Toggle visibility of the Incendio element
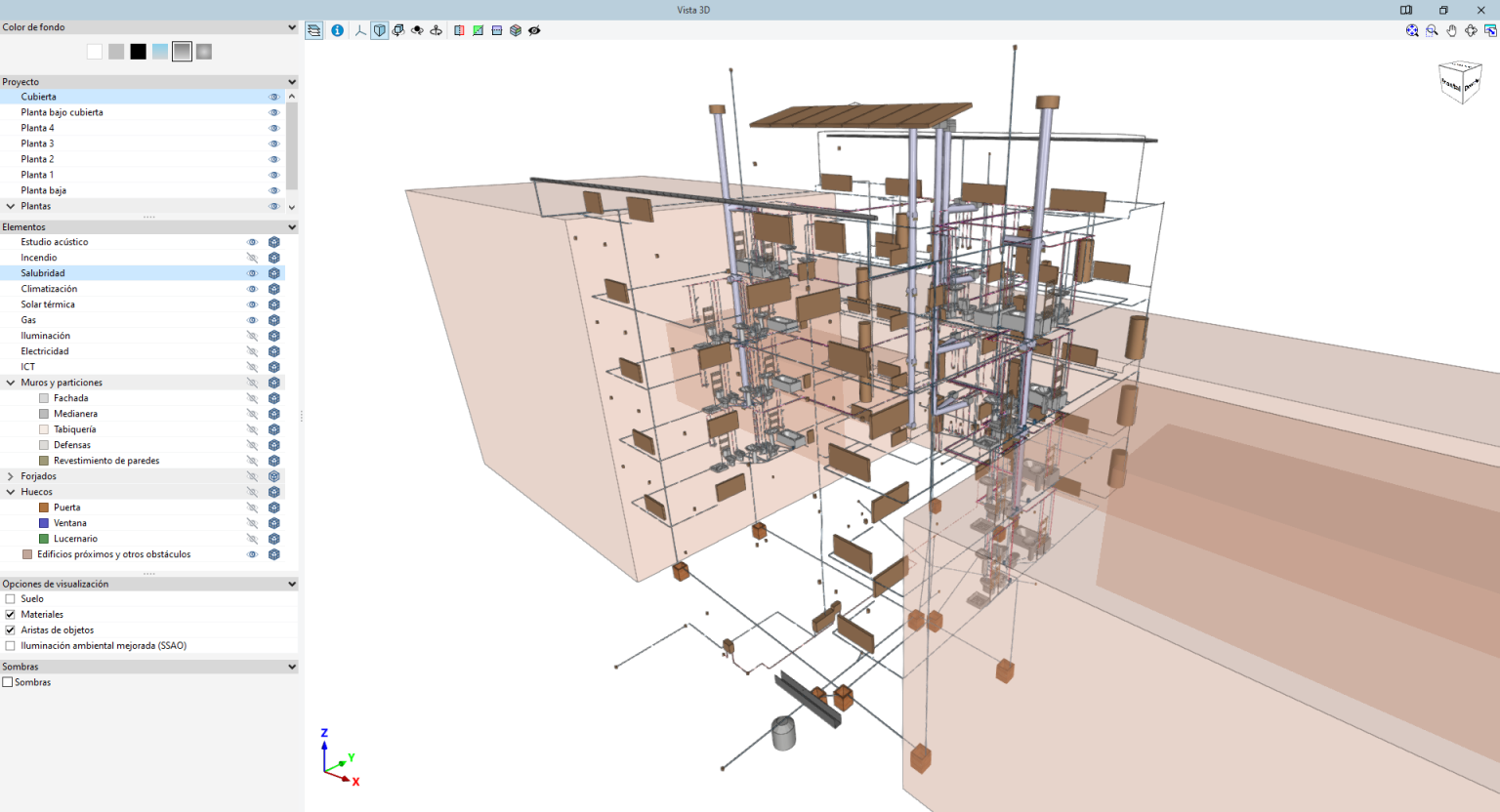The width and height of the screenshot is (1500, 812). [253, 257]
